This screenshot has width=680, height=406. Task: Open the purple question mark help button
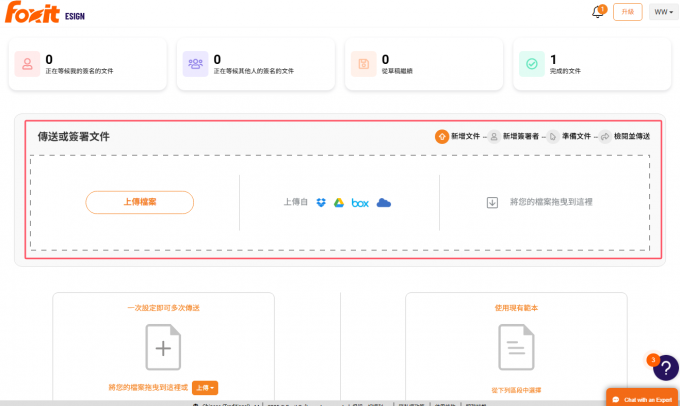pyautogui.click(x=666, y=368)
